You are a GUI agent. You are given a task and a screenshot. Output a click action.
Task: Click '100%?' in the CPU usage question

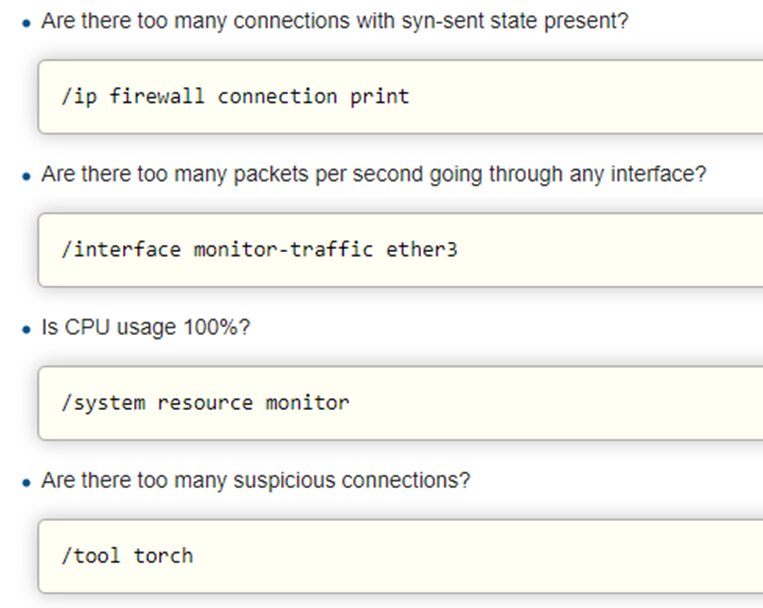(217, 327)
